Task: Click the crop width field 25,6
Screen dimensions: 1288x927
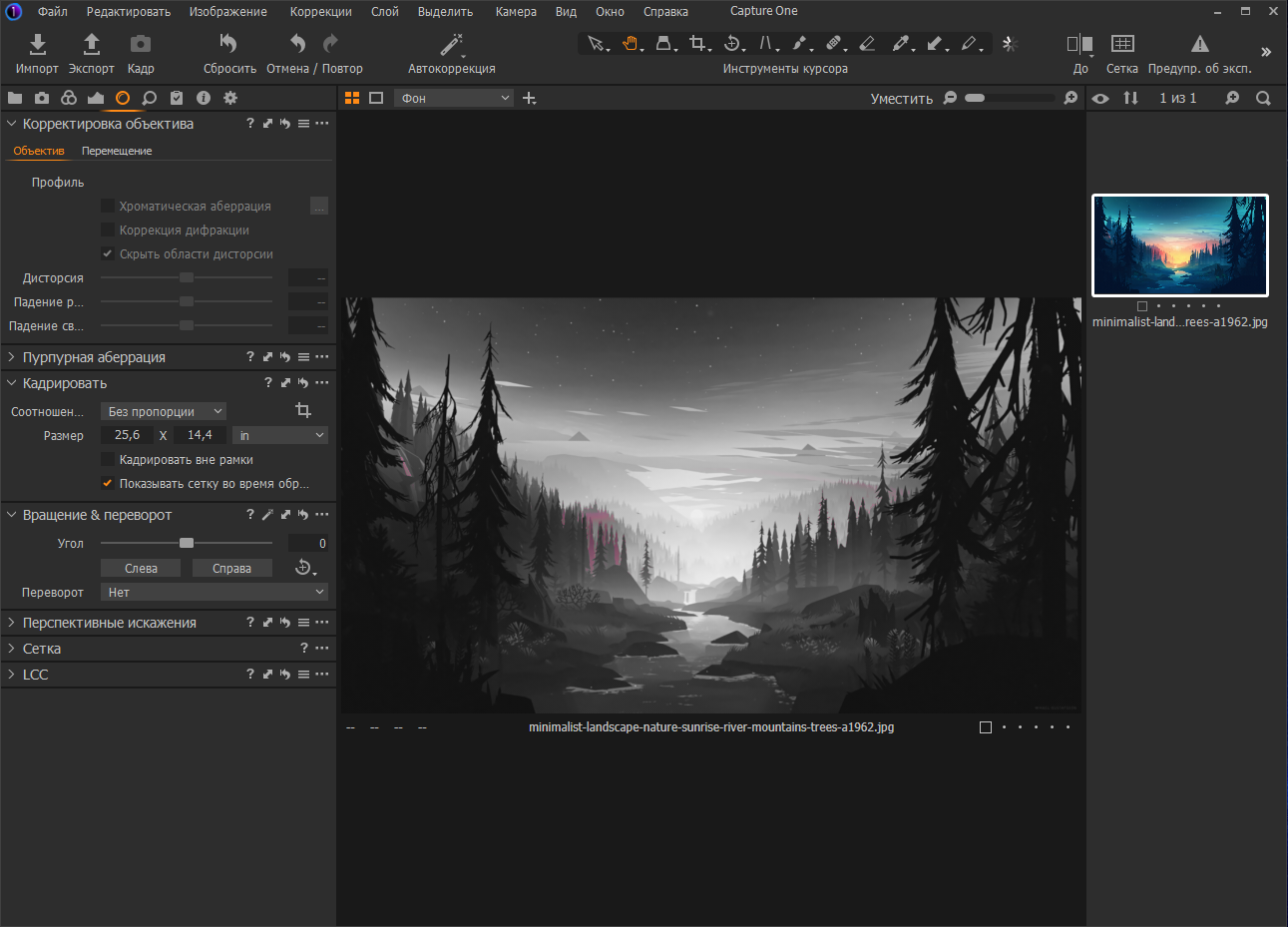Action: tap(127, 435)
